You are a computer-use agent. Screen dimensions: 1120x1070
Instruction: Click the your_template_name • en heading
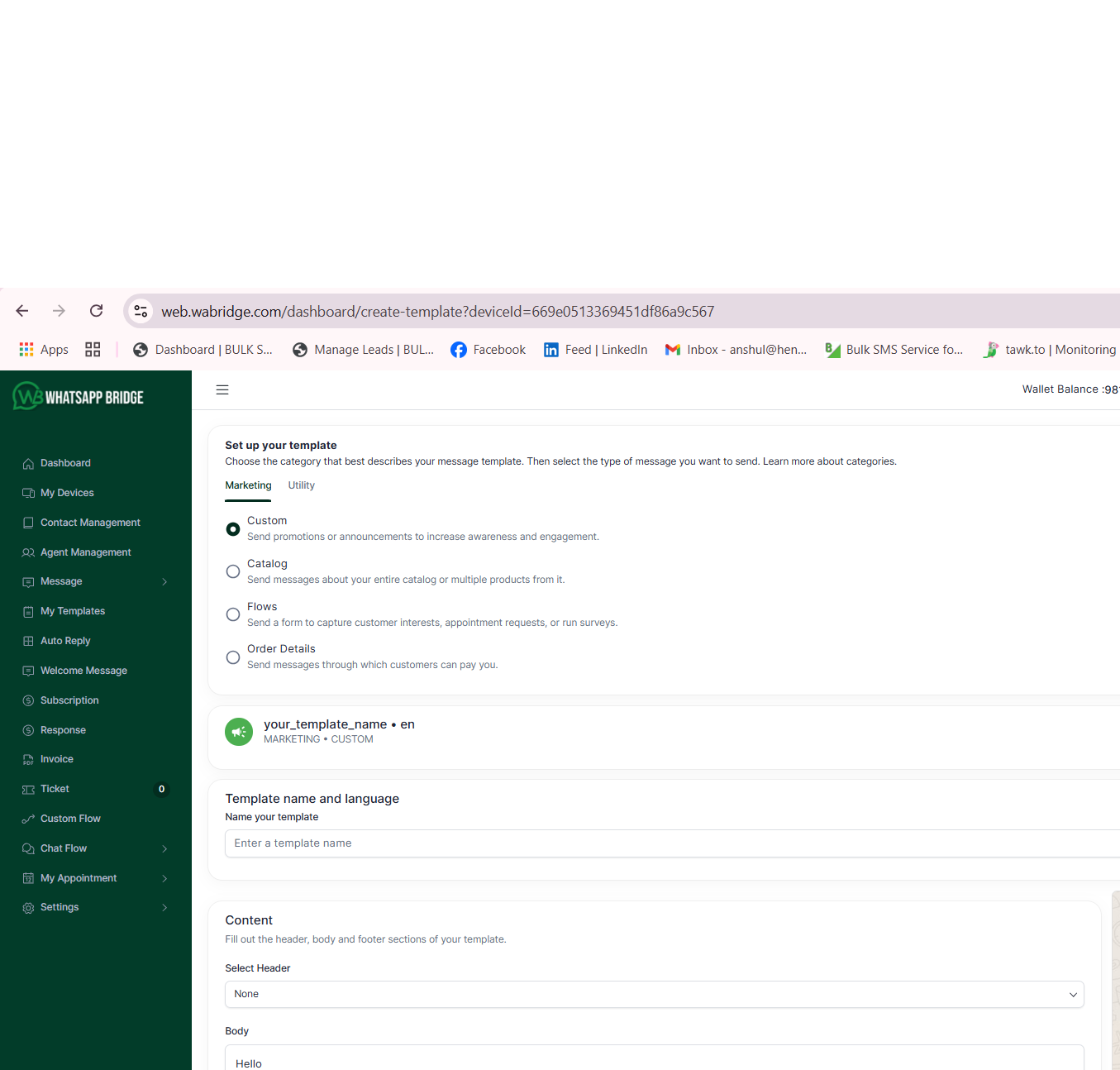[x=339, y=724]
